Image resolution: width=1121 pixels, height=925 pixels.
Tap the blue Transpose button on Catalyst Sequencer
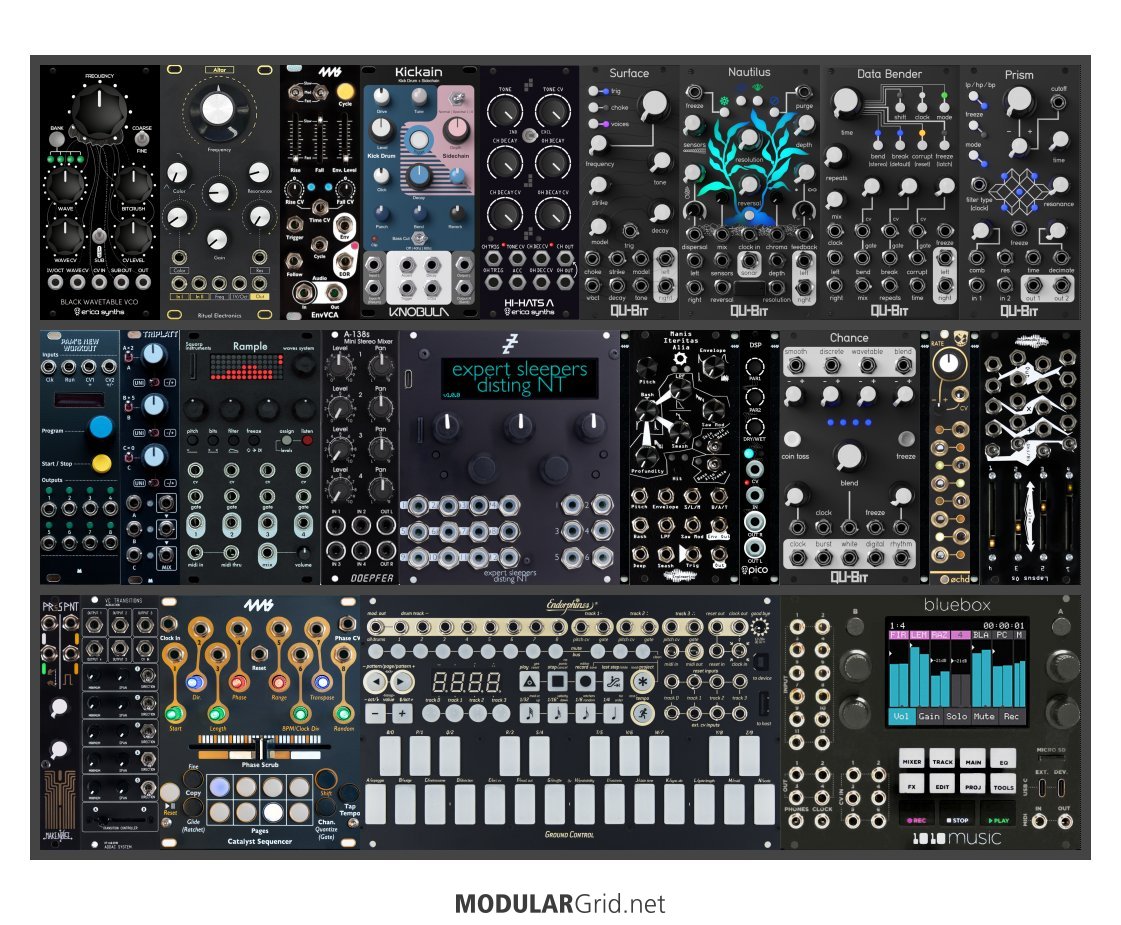pyautogui.click(x=321, y=682)
